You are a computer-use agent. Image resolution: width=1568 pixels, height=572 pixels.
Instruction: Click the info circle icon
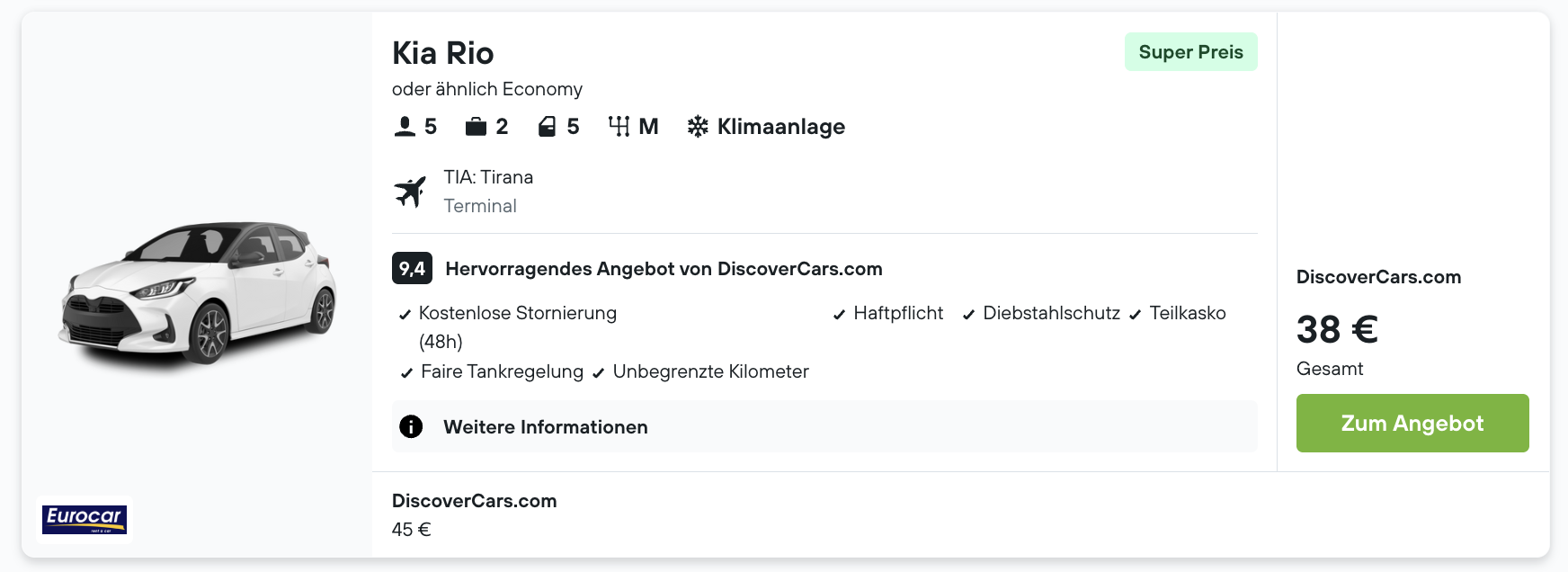[x=411, y=426]
